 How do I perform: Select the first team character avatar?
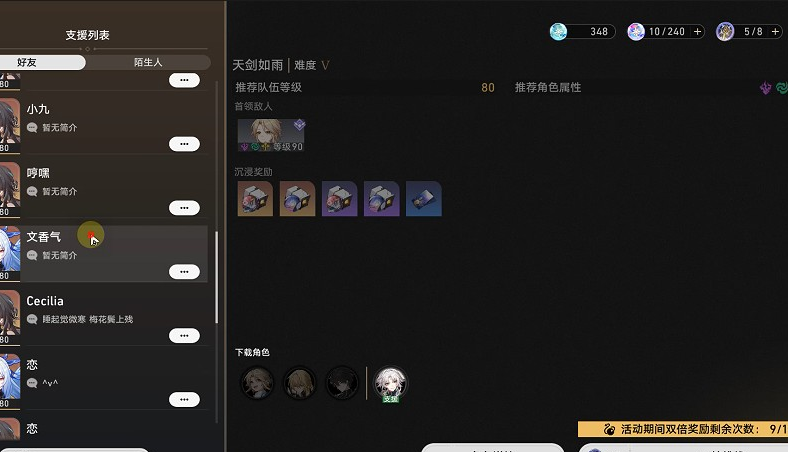point(257,383)
